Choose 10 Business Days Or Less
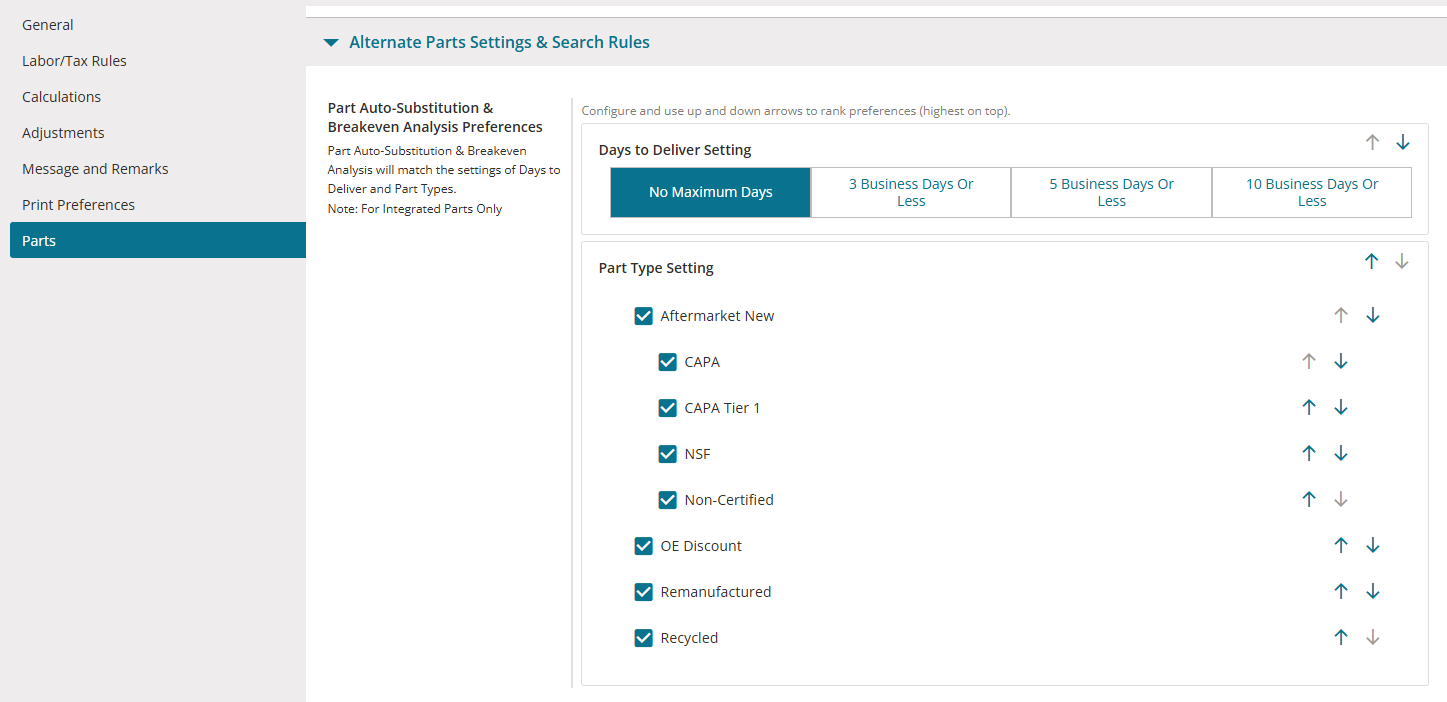The height and width of the screenshot is (702, 1447). click(1312, 193)
